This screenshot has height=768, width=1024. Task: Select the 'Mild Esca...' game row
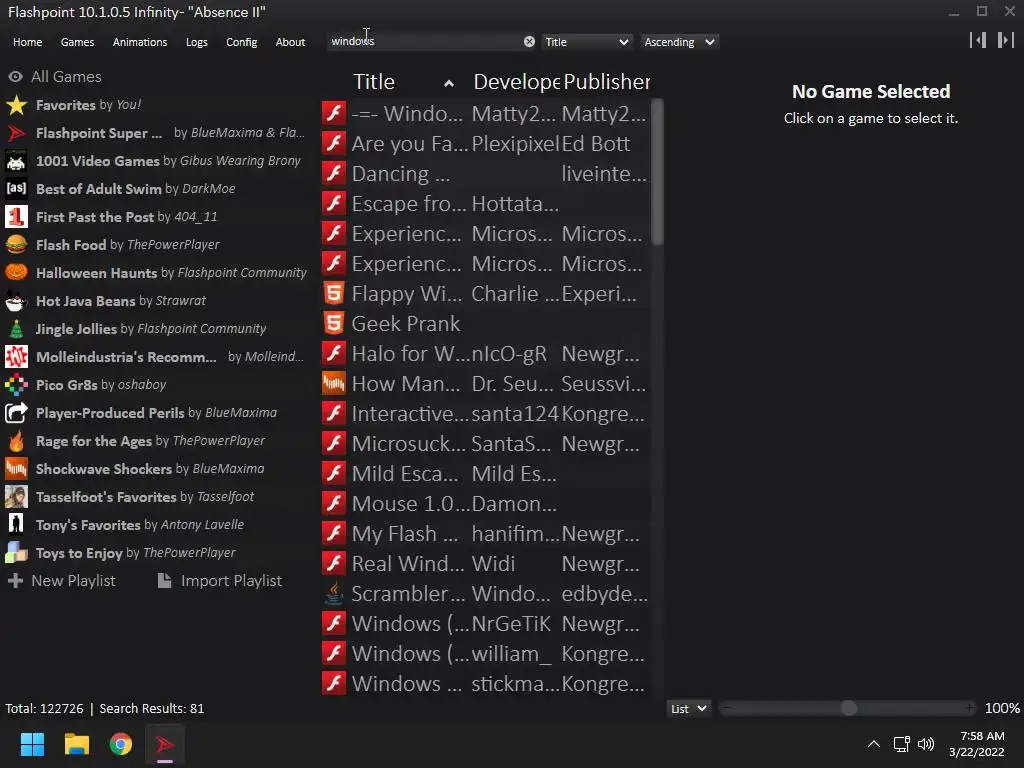(x=485, y=473)
